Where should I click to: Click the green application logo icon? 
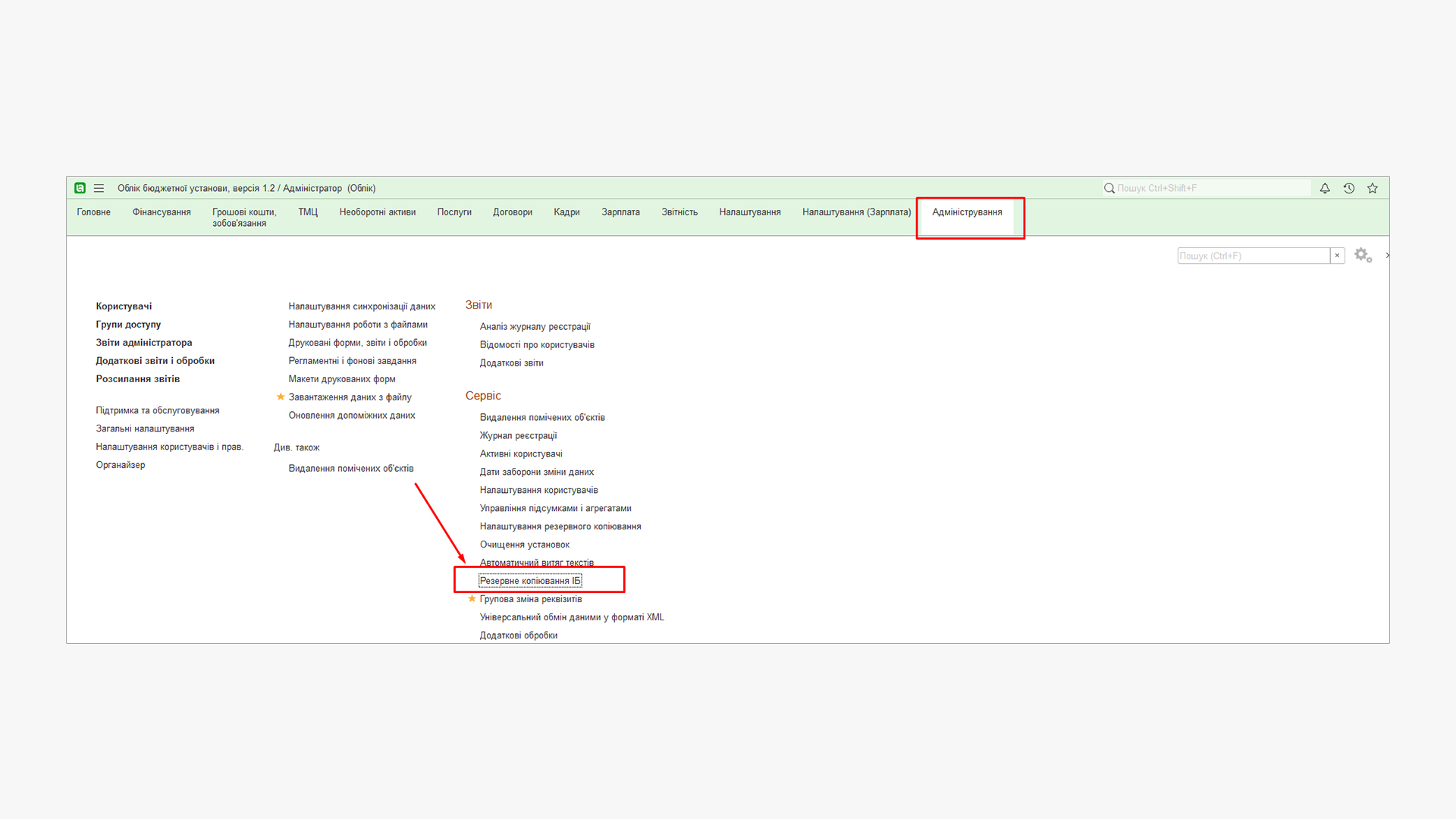[80, 188]
